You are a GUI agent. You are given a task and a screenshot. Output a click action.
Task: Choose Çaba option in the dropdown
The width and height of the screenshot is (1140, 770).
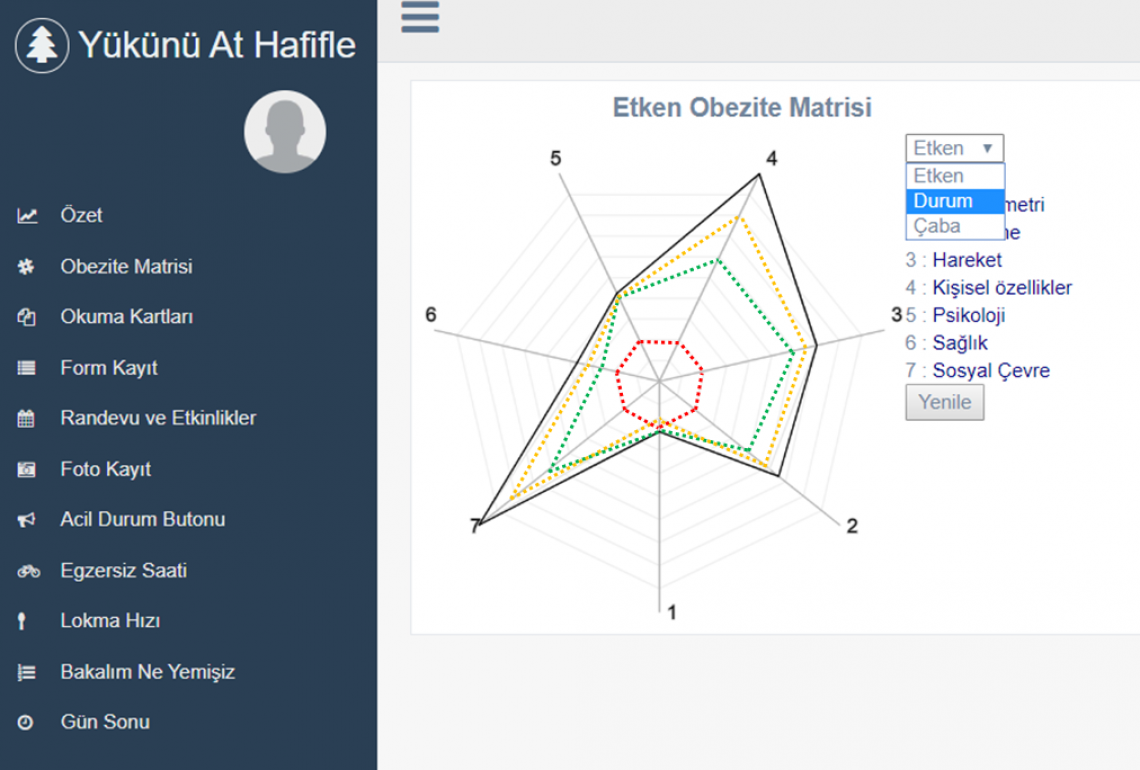pyautogui.click(x=937, y=226)
